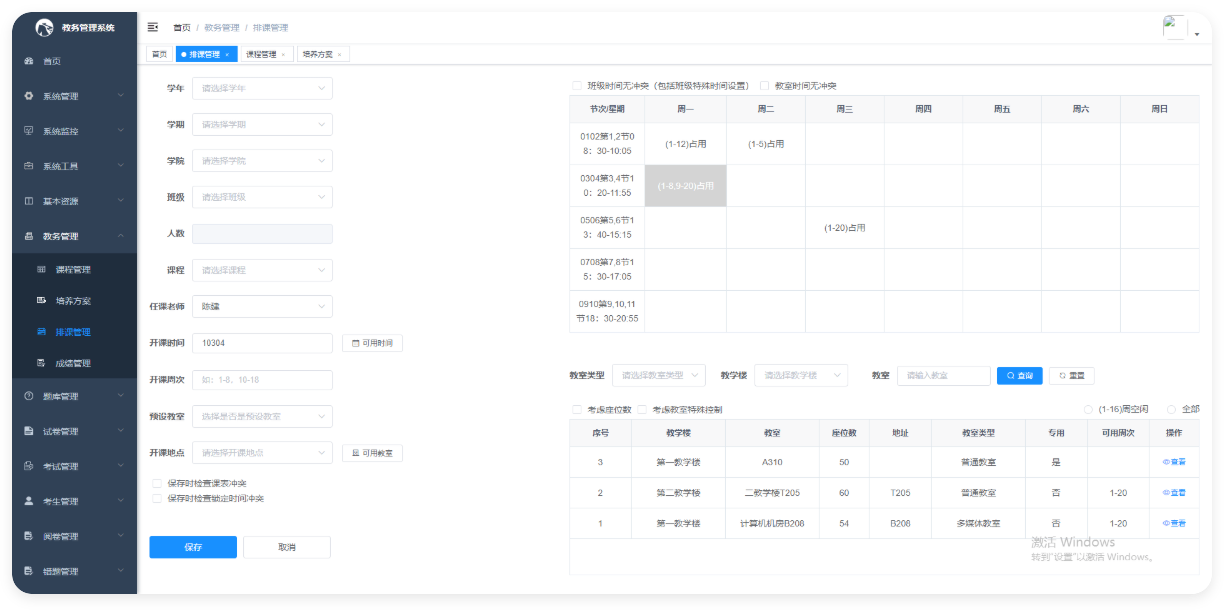Focus the 开课周次 input field
This screenshot has height=610, width=1224.
click(x=262, y=380)
